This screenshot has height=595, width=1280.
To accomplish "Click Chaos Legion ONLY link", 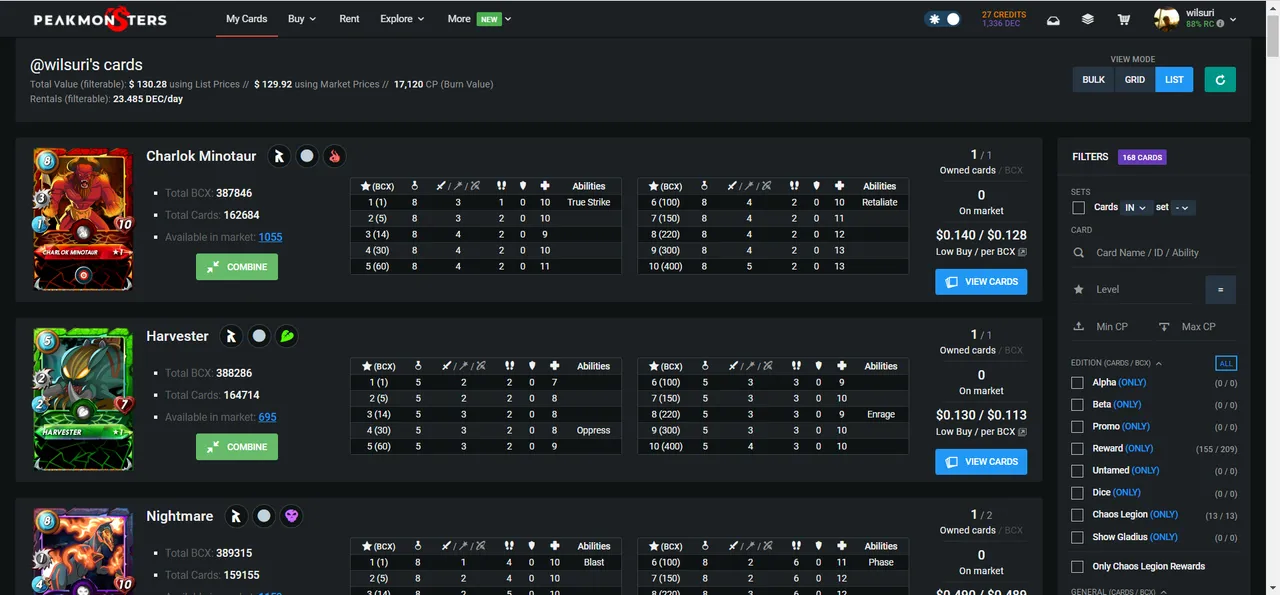I will (x=1164, y=515).
